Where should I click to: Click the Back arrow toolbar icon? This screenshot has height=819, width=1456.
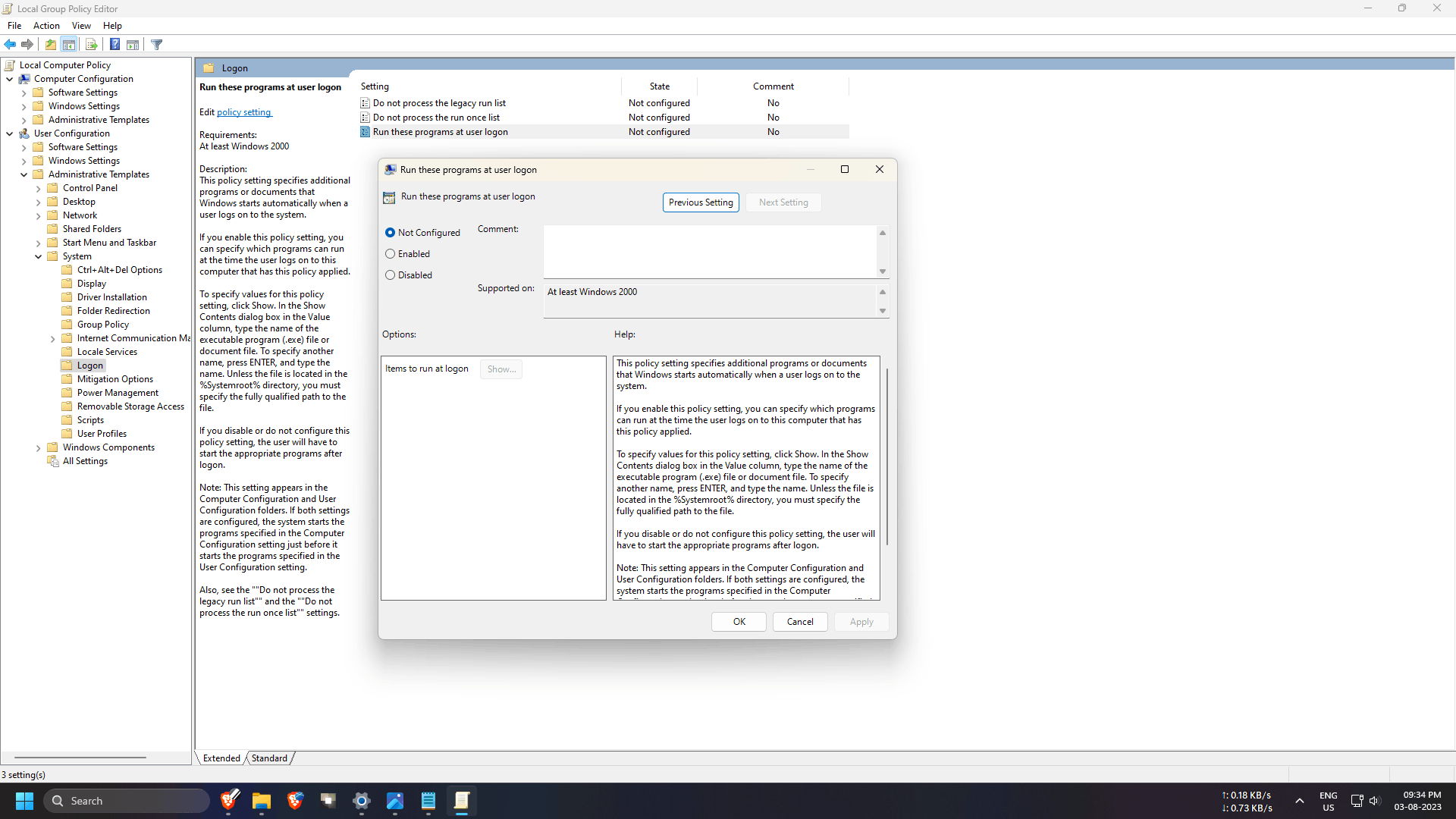point(10,45)
